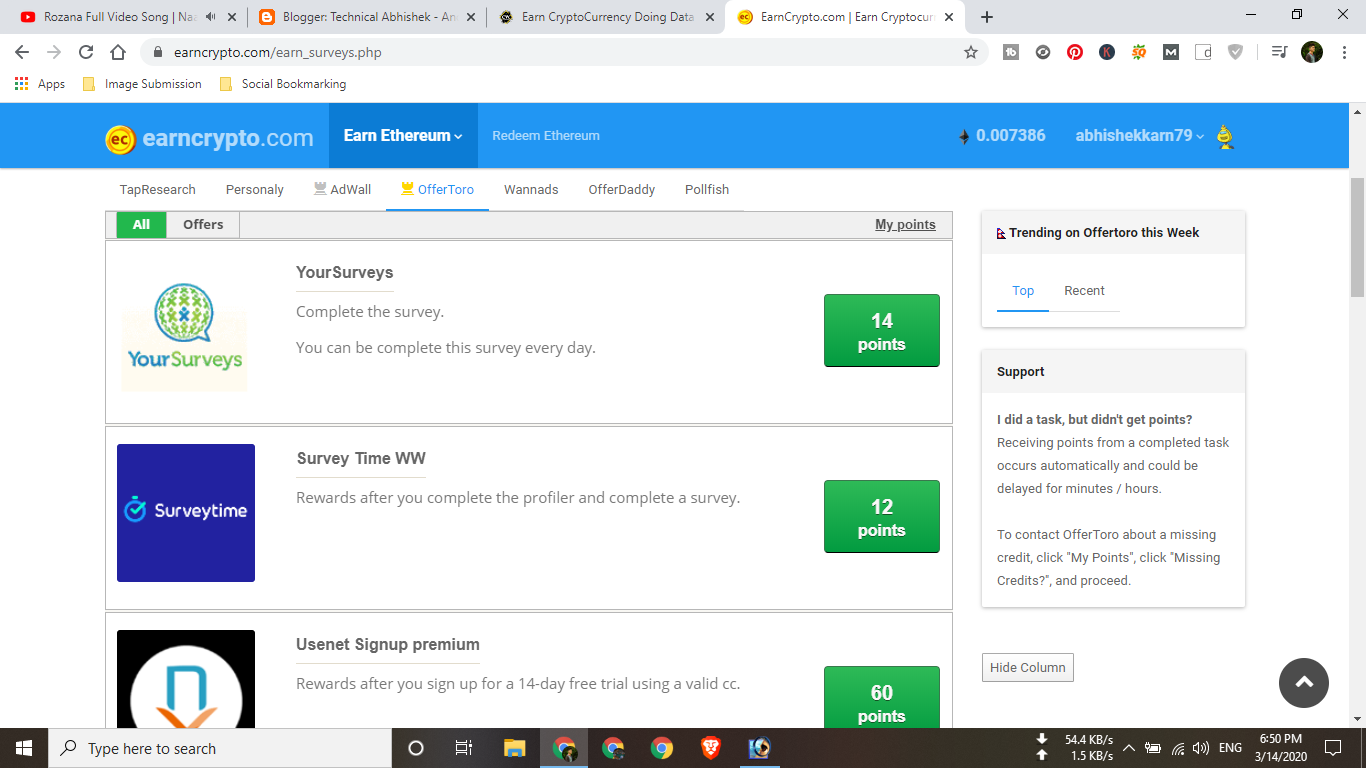1366x768 pixels.
Task: Click the 60 points Usenet button
Action: pyautogui.click(x=882, y=697)
